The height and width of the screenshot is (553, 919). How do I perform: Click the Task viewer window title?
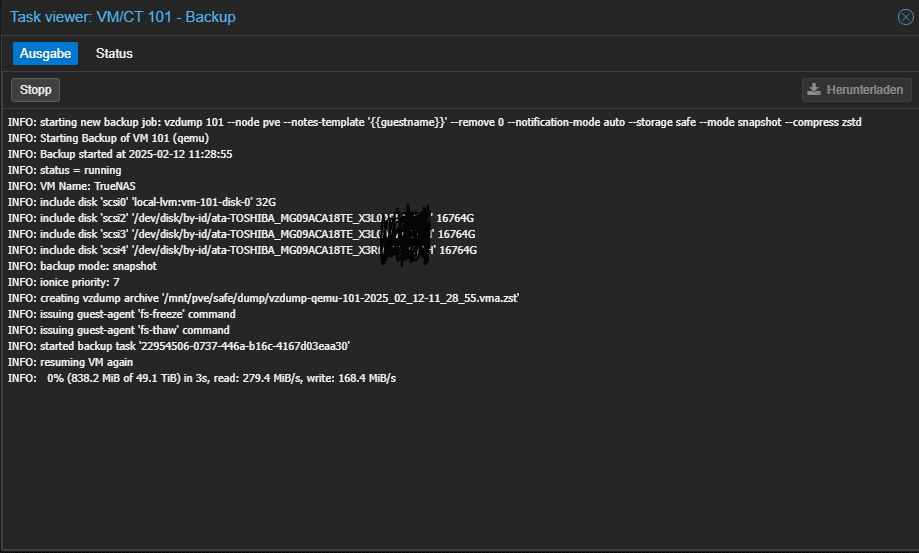(x=123, y=17)
